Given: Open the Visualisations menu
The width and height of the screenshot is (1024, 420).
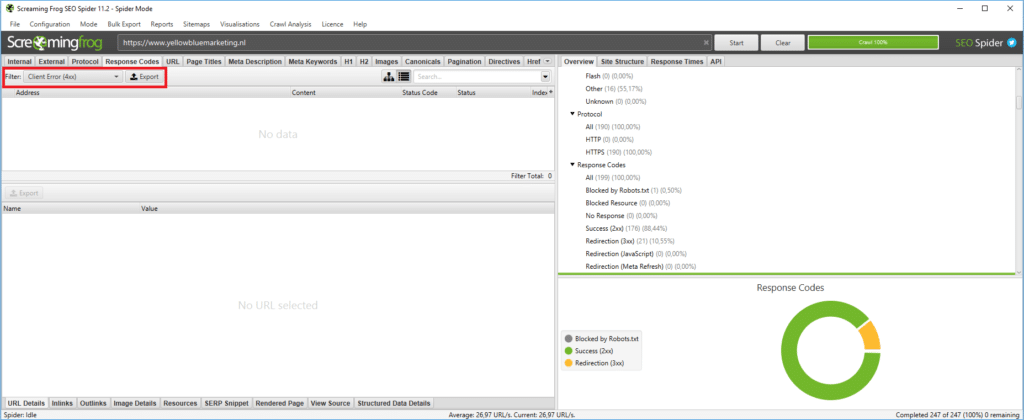Looking at the screenshot, I should tap(240, 24).
